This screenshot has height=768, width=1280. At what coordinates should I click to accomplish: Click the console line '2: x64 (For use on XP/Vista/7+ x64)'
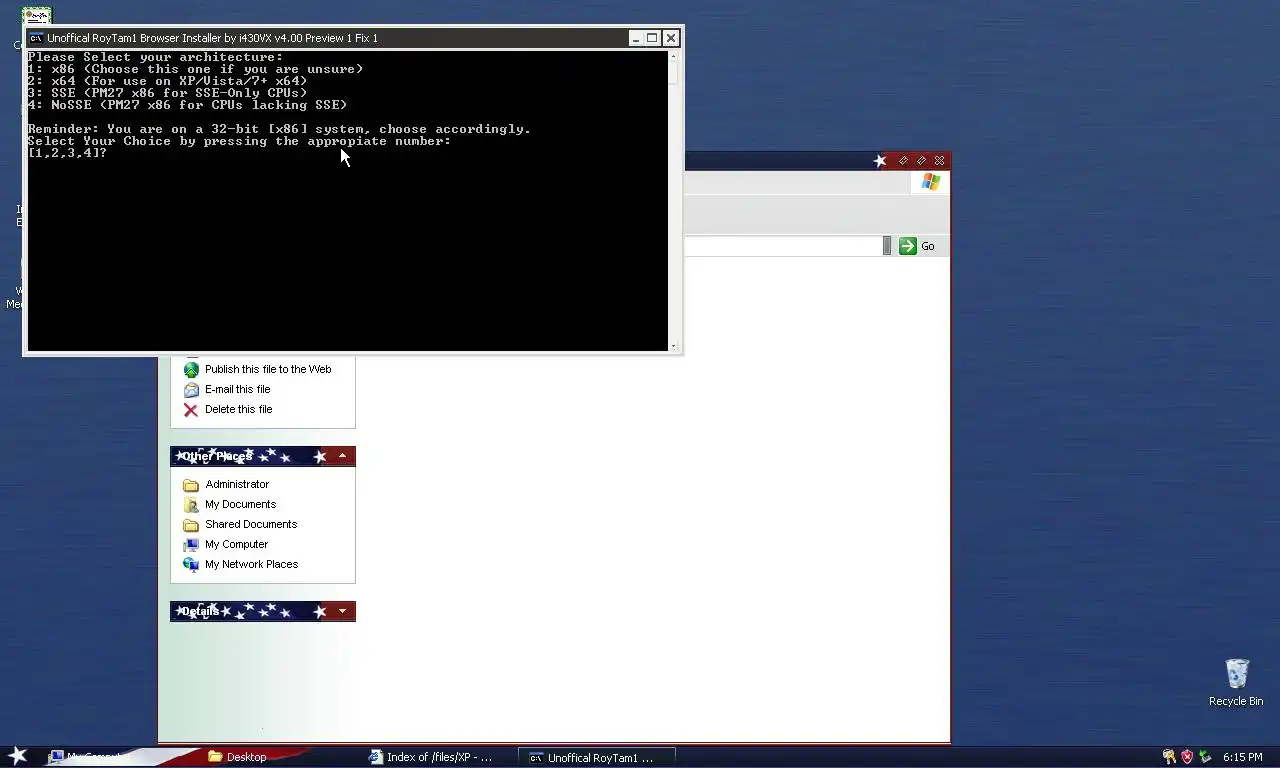pyautogui.click(x=167, y=81)
